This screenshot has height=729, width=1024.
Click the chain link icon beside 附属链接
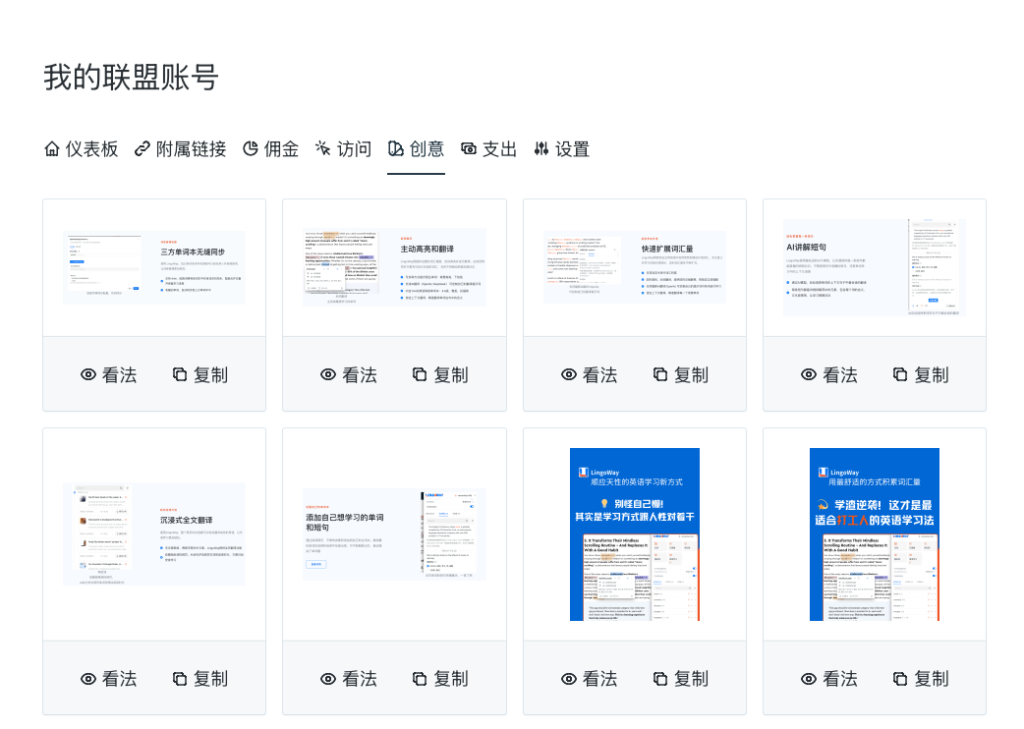click(142, 149)
